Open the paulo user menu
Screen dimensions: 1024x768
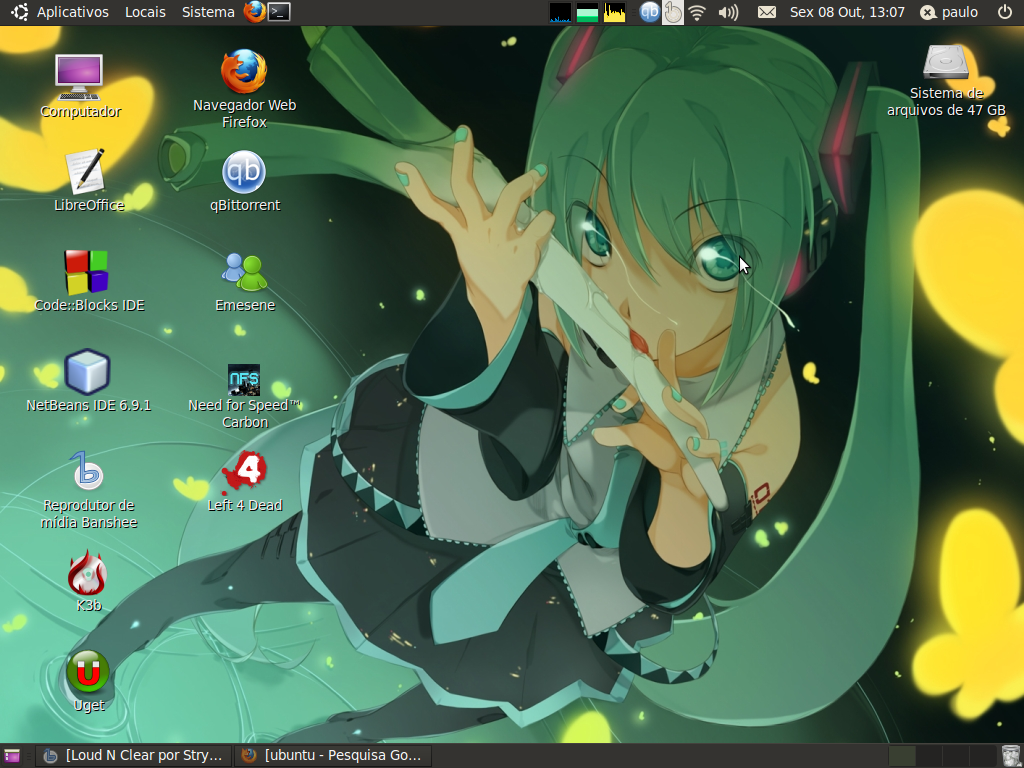pyautogui.click(x=949, y=12)
